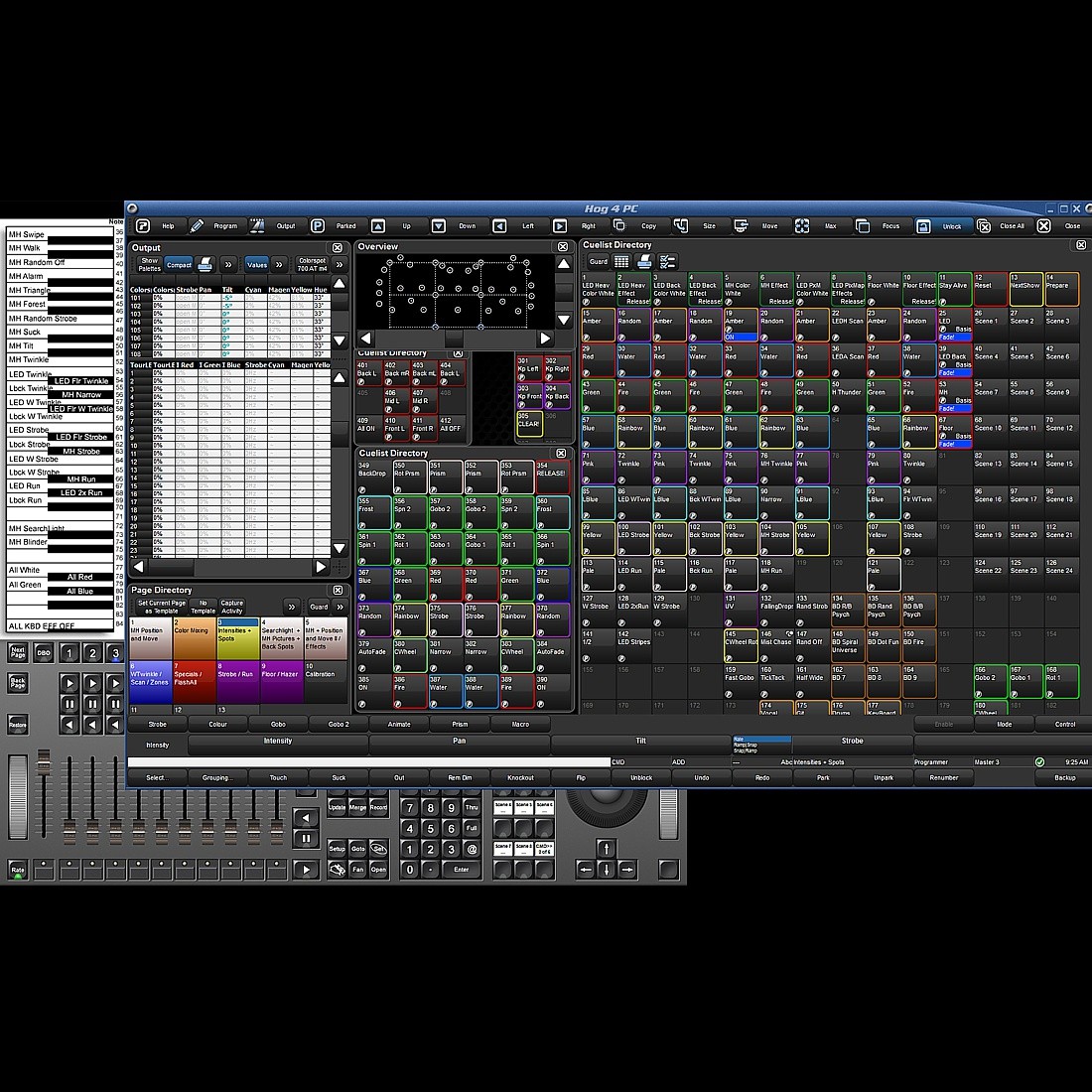The width and height of the screenshot is (1092, 1092).
Task: Select No Template in Page Directory
Action: tap(203, 607)
